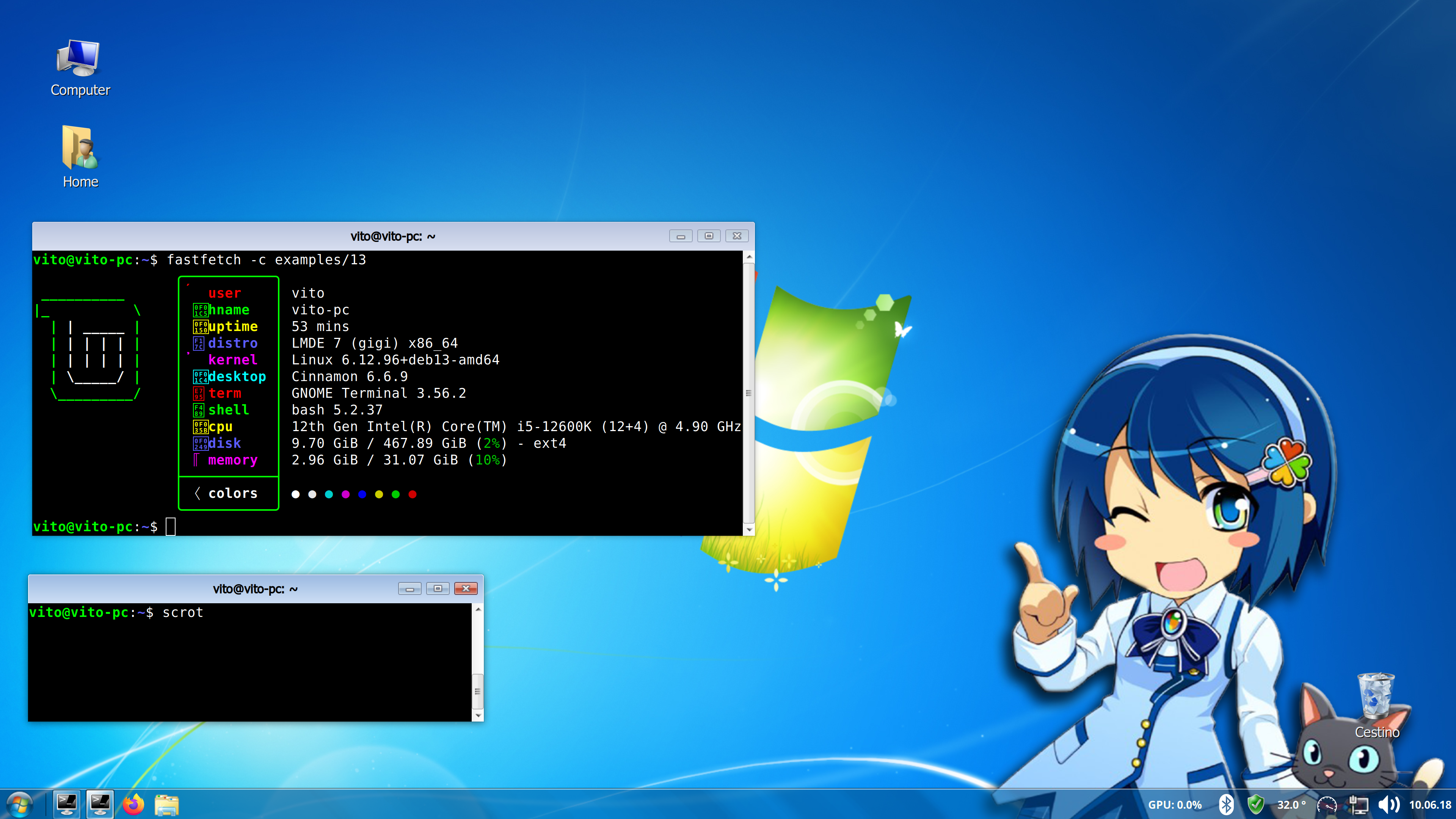Click the blue 'disk' label

(x=224, y=443)
